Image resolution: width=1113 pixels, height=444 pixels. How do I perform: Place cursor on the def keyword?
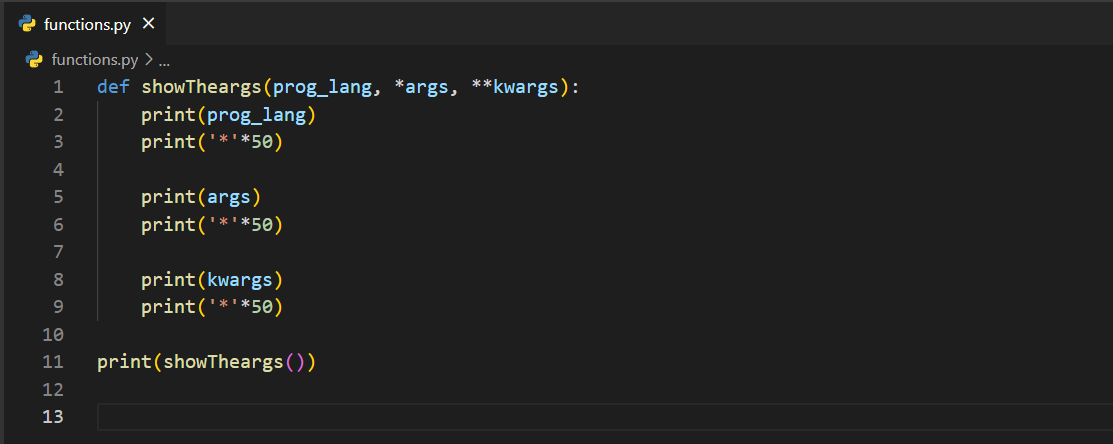113,87
